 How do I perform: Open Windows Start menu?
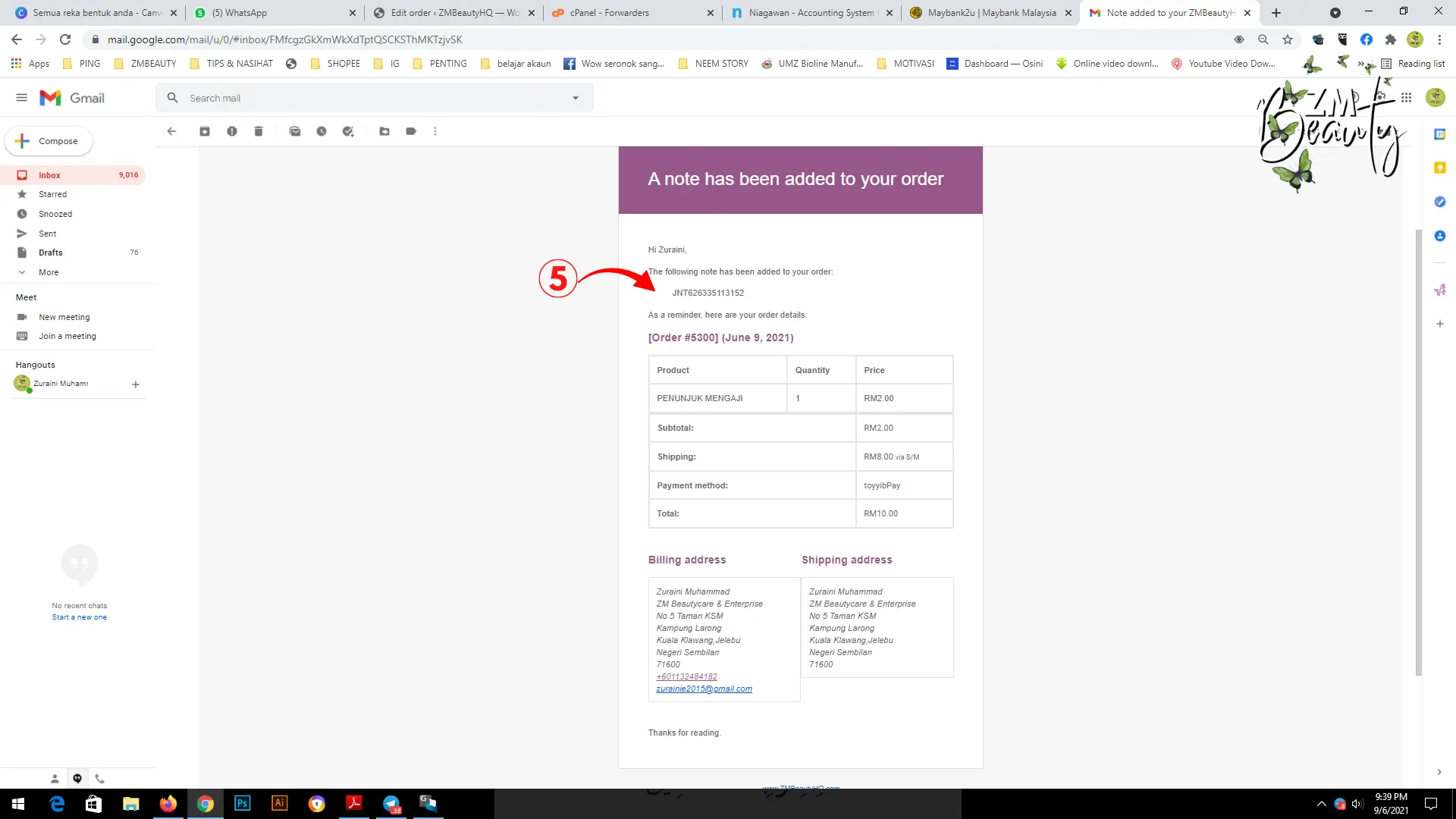[x=18, y=804]
